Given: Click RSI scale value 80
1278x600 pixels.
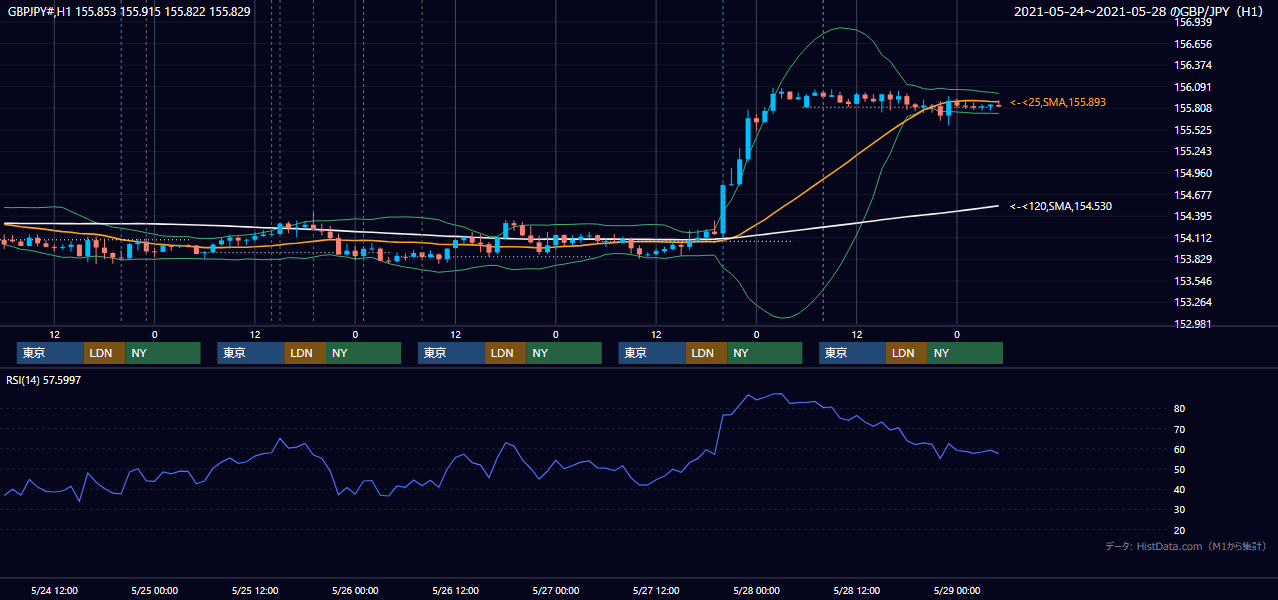Looking at the screenshot, I should (x=1180, y=409).
